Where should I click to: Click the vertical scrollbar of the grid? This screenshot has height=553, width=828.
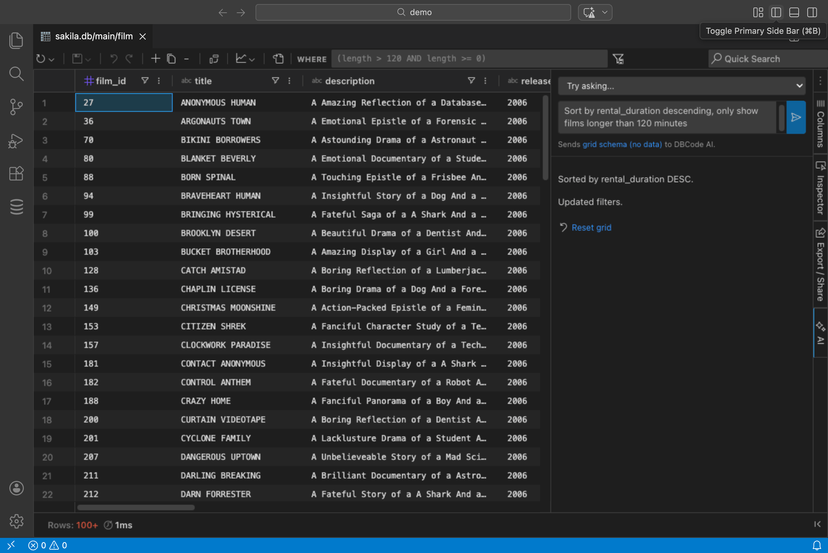(545, 137)
